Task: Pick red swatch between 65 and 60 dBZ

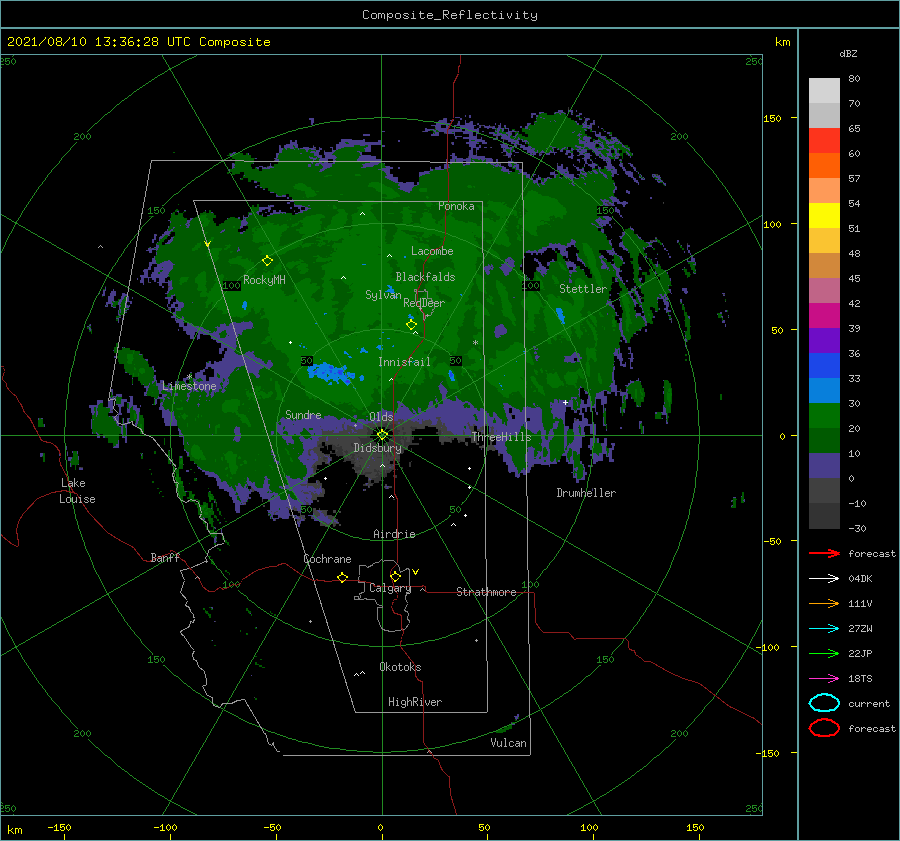Action: coord(824,141)
